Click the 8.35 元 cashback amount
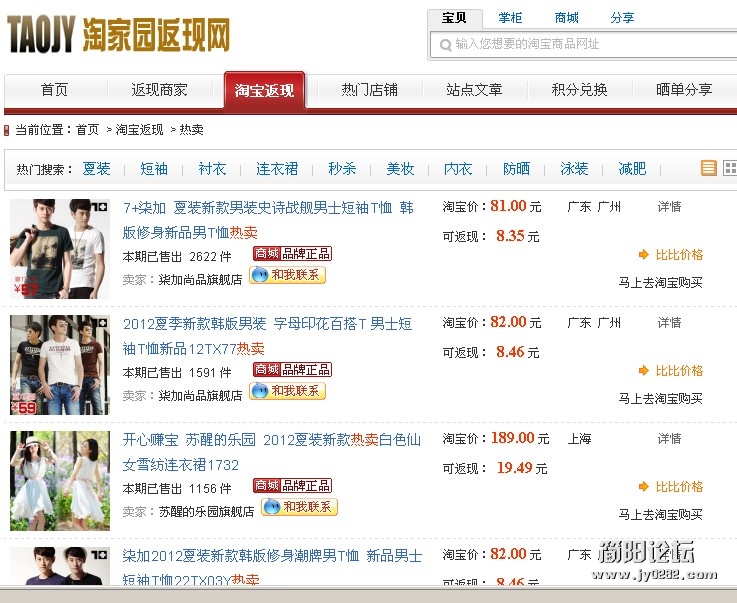This screenshot has height=603, width=737. pyautogui.click(x=517, y=236)
